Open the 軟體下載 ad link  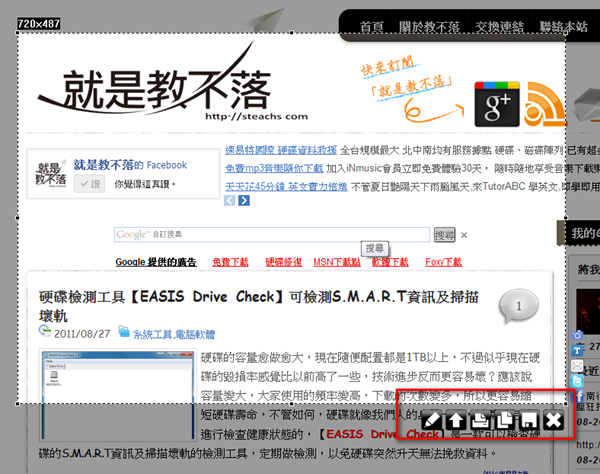click(390, 262)
